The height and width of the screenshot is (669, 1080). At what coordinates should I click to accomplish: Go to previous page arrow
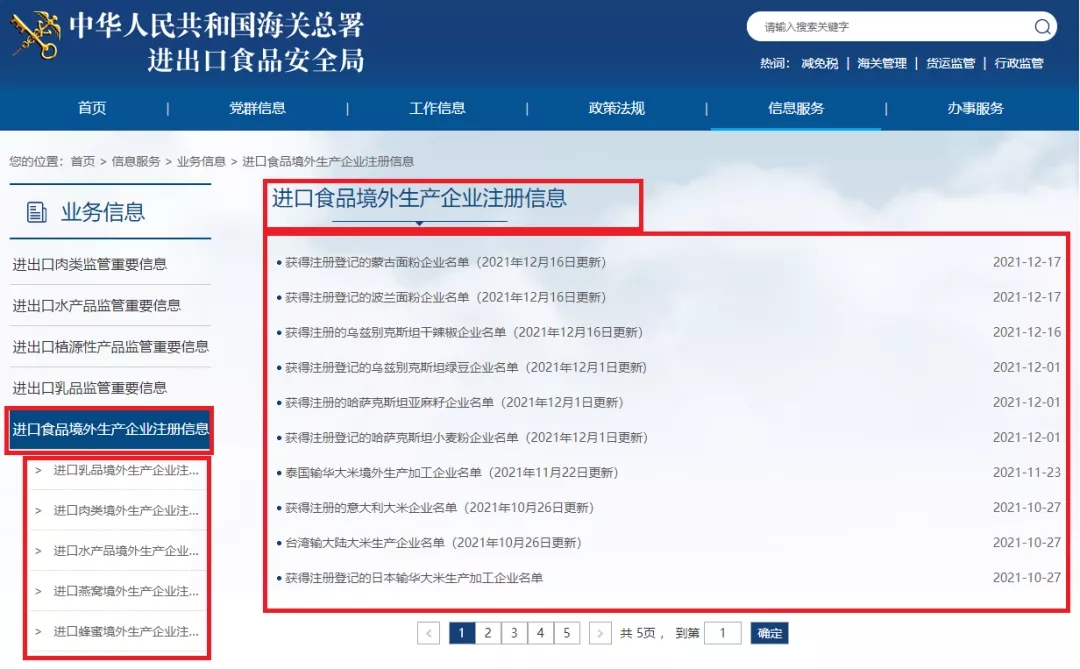tap(428, 633)
